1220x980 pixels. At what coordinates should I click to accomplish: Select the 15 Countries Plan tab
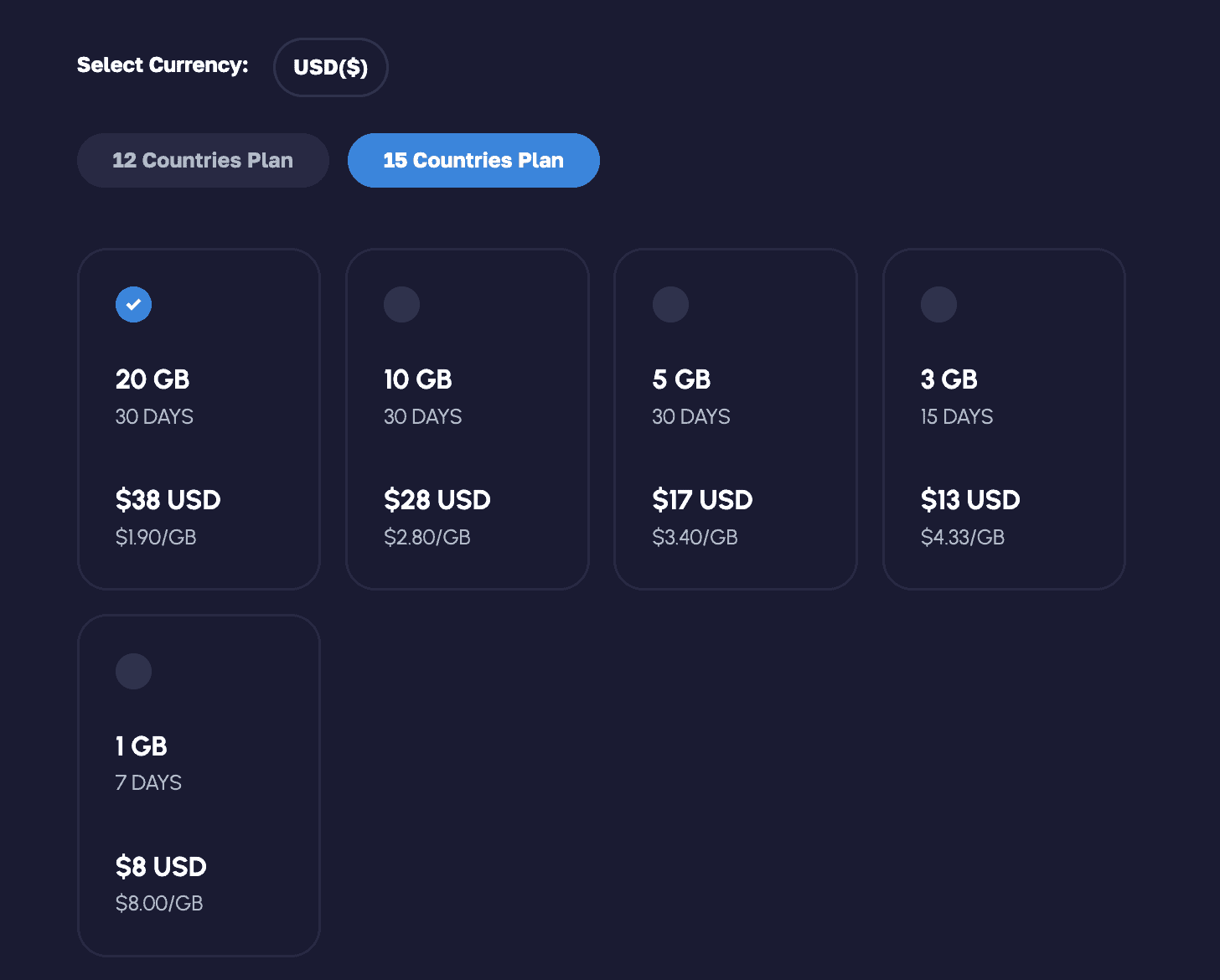coord(473,160)
